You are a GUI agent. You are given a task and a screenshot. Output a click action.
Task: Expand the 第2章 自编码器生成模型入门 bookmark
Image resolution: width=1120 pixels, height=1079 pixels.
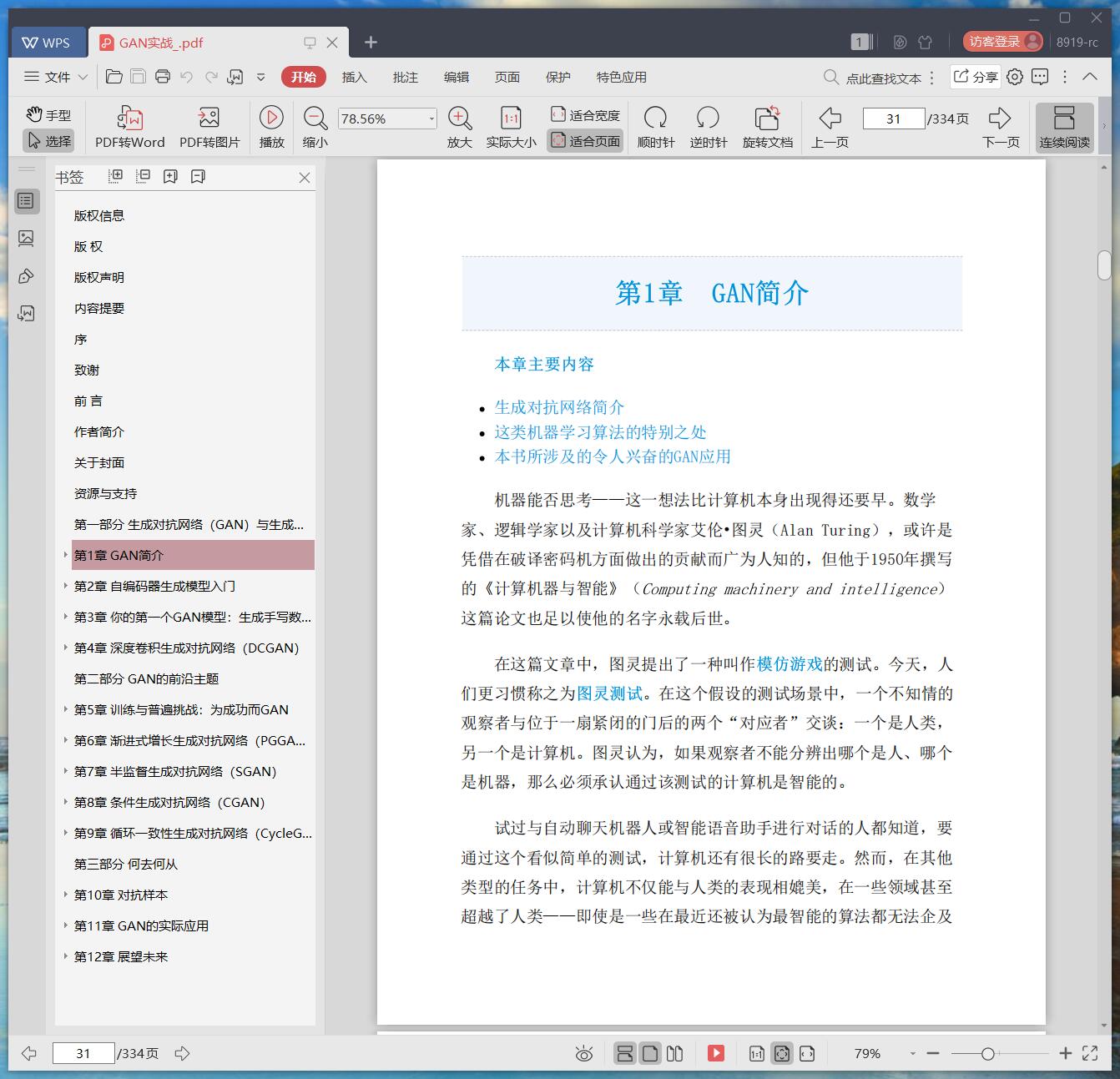pyautogui.click(x=66, y=586)
